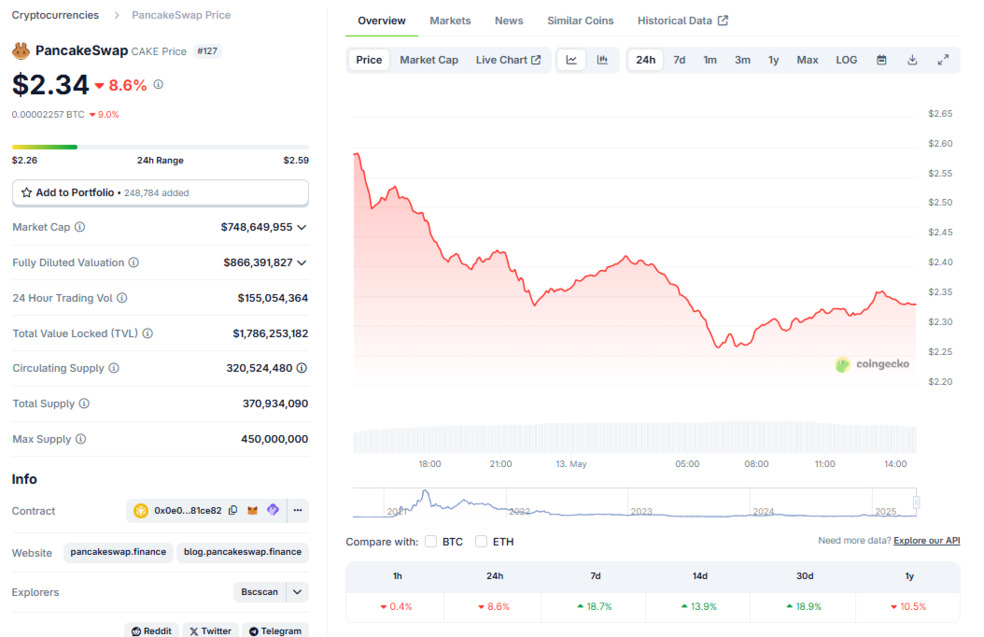Download the chart data via the download icon
Image resolution: width=984 pixels, height=637 pixels.
[x=912, y=60]
